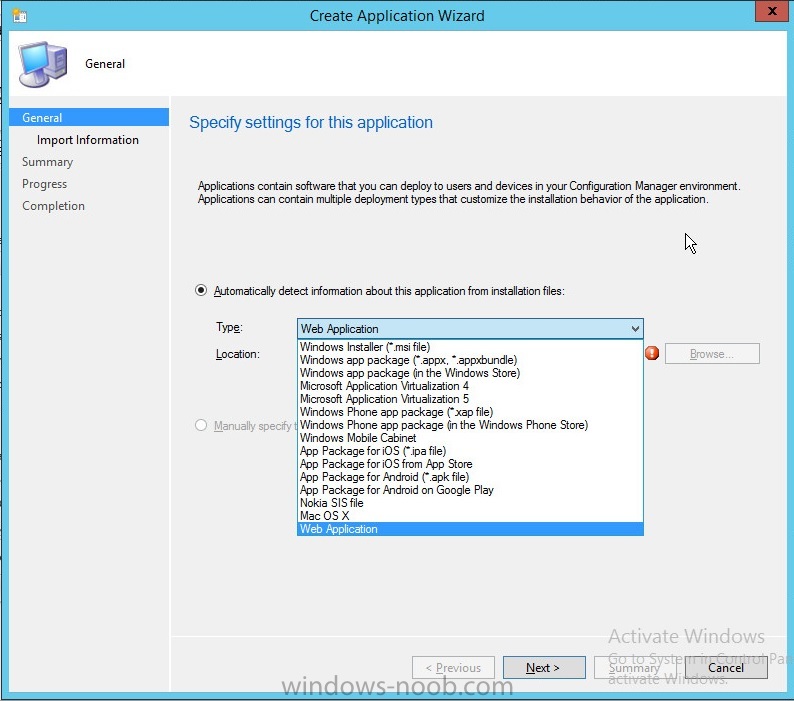Click the red error icon beside Location
Screen dimensions: 794x701
coord(652,353)
